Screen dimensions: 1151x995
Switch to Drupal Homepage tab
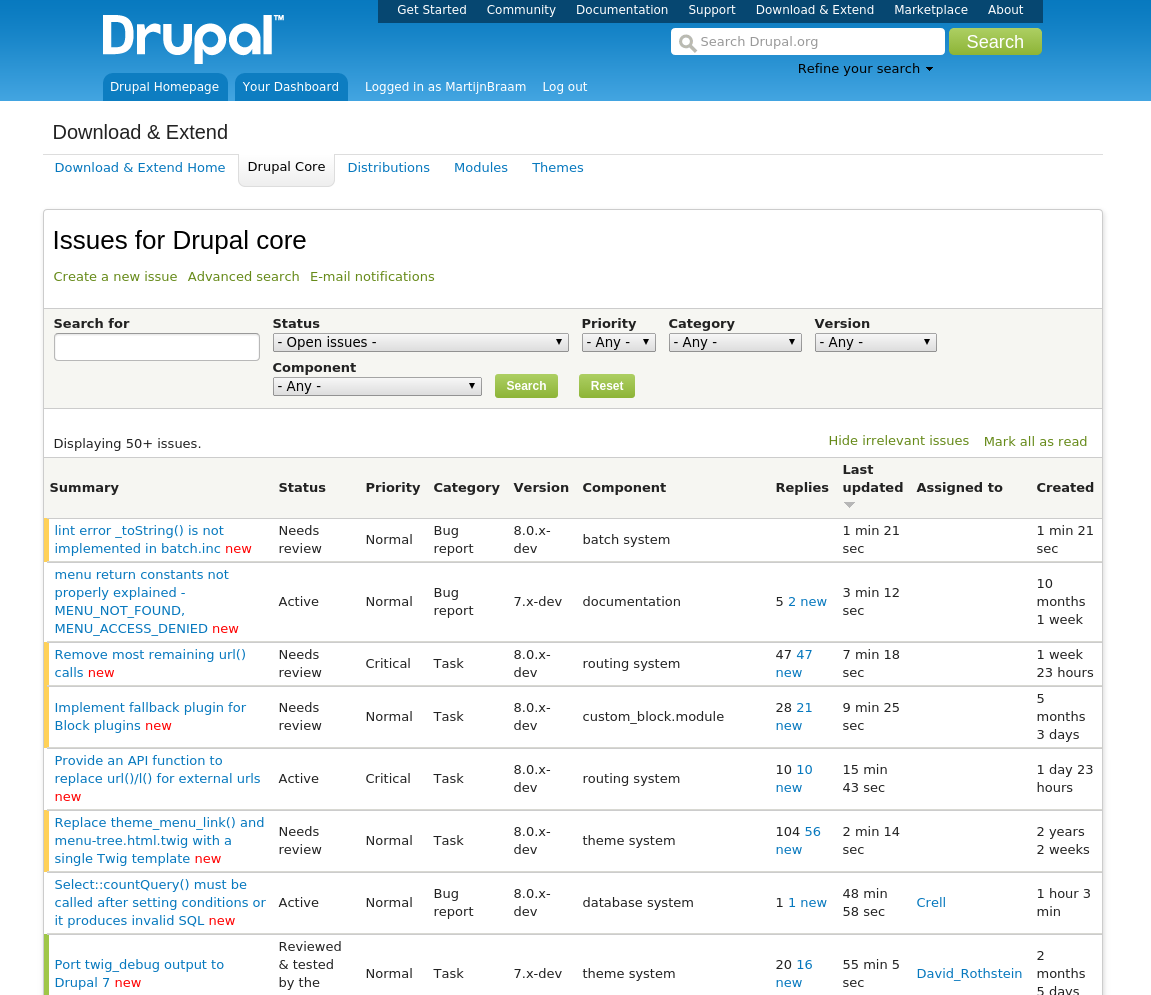[x=164, y=87]
